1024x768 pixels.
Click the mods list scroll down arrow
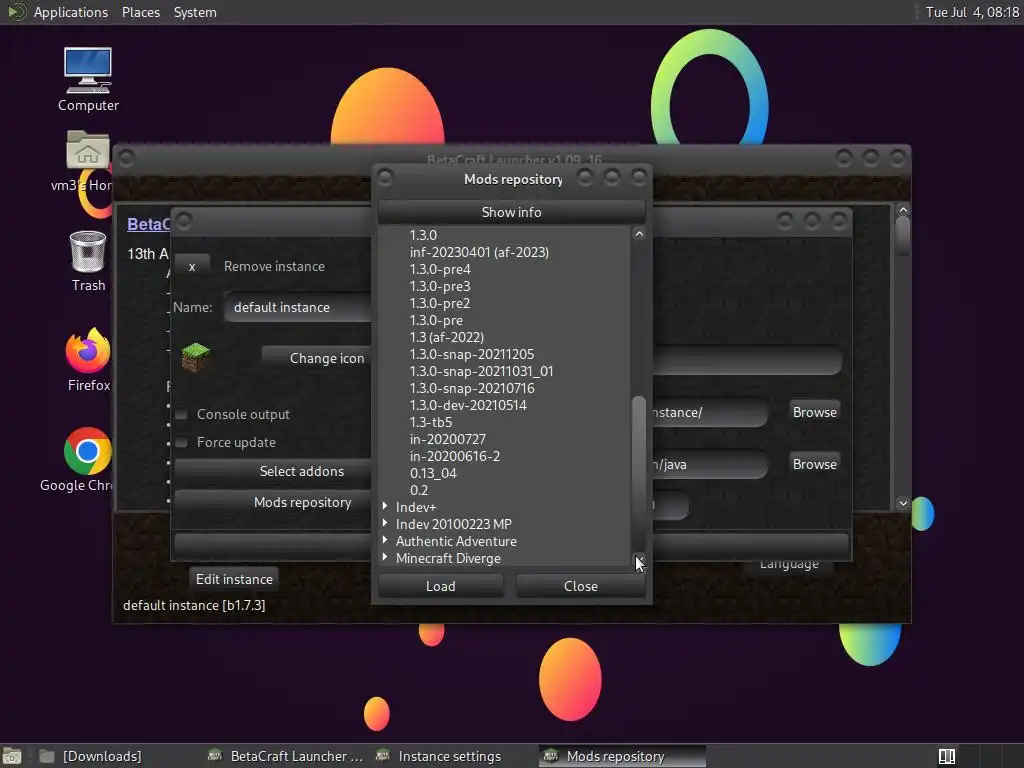point(639,559)
